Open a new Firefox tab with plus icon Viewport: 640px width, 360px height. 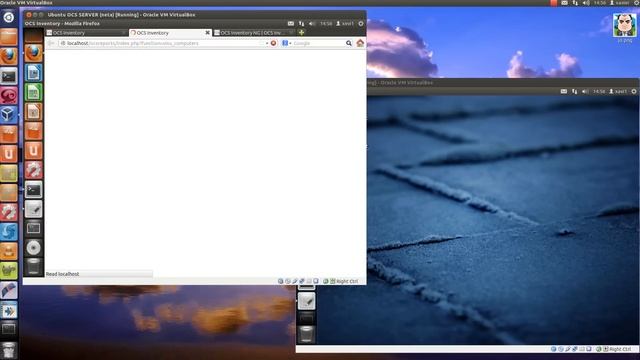301,33
